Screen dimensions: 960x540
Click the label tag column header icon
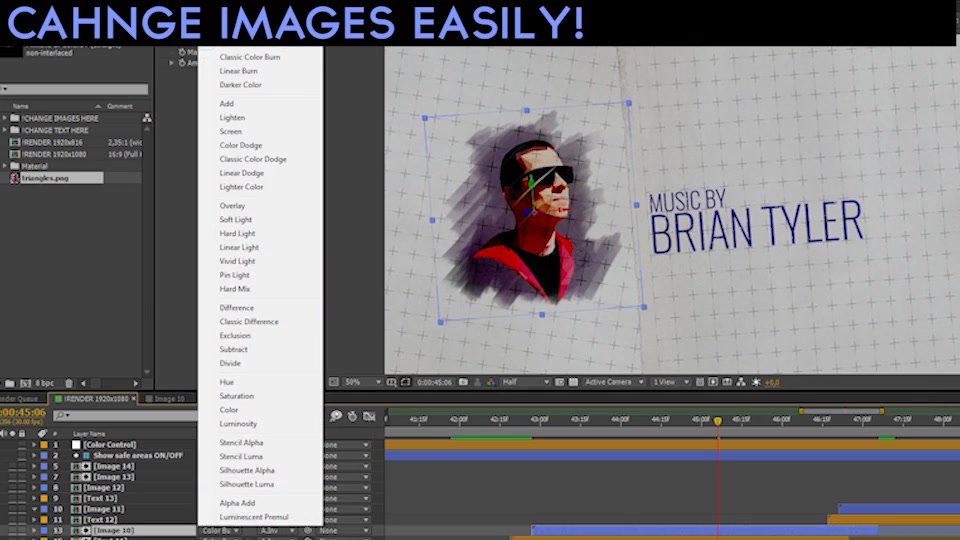tap(42, 433)
